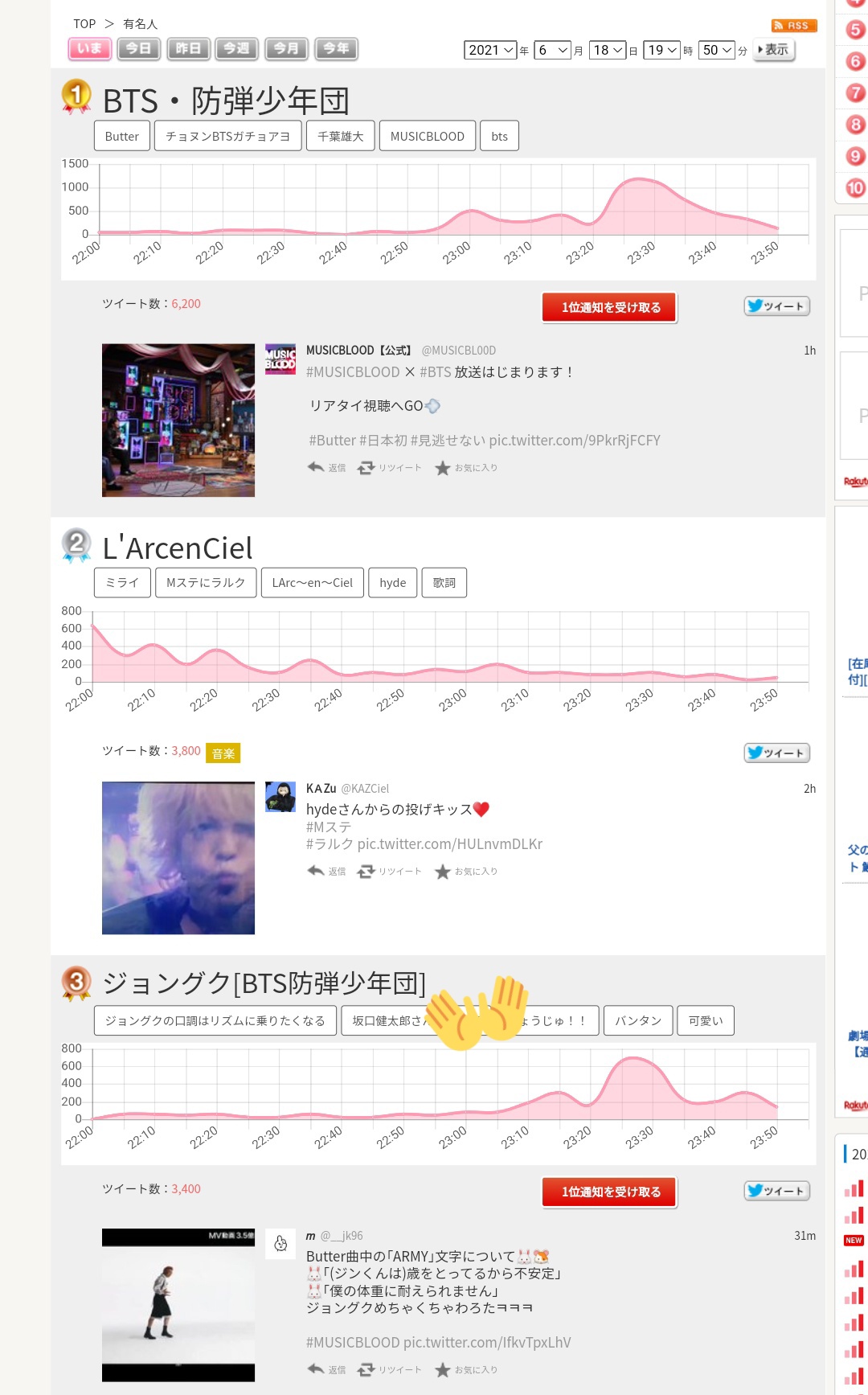The image size is (868, 1395).
Task: Select the 今年 time tab
Action: pos(336,49)
